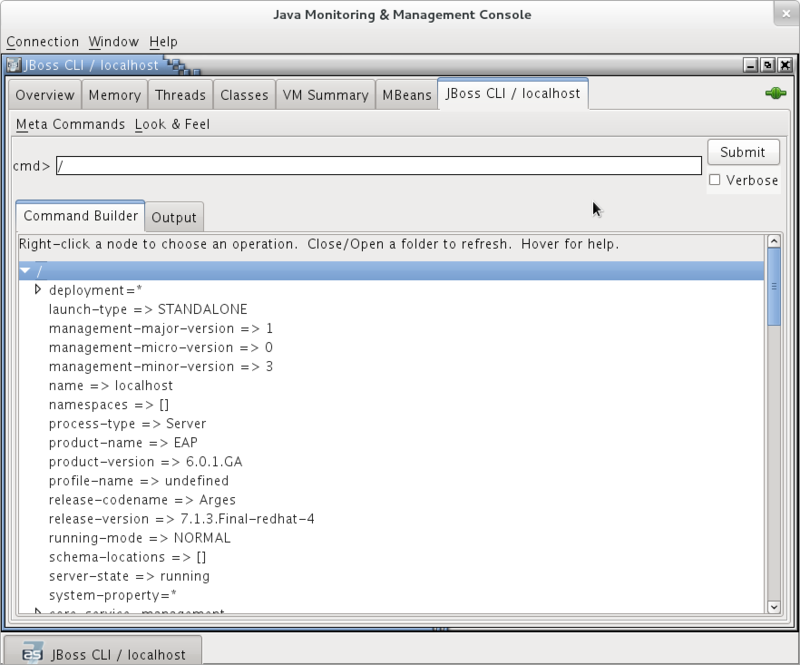Open the Meta Commands menu

pos(70,124)
